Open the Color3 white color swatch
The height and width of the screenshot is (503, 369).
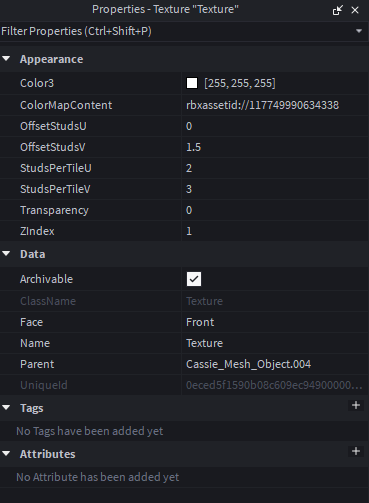pyautogui.click(x=192, y=83)
